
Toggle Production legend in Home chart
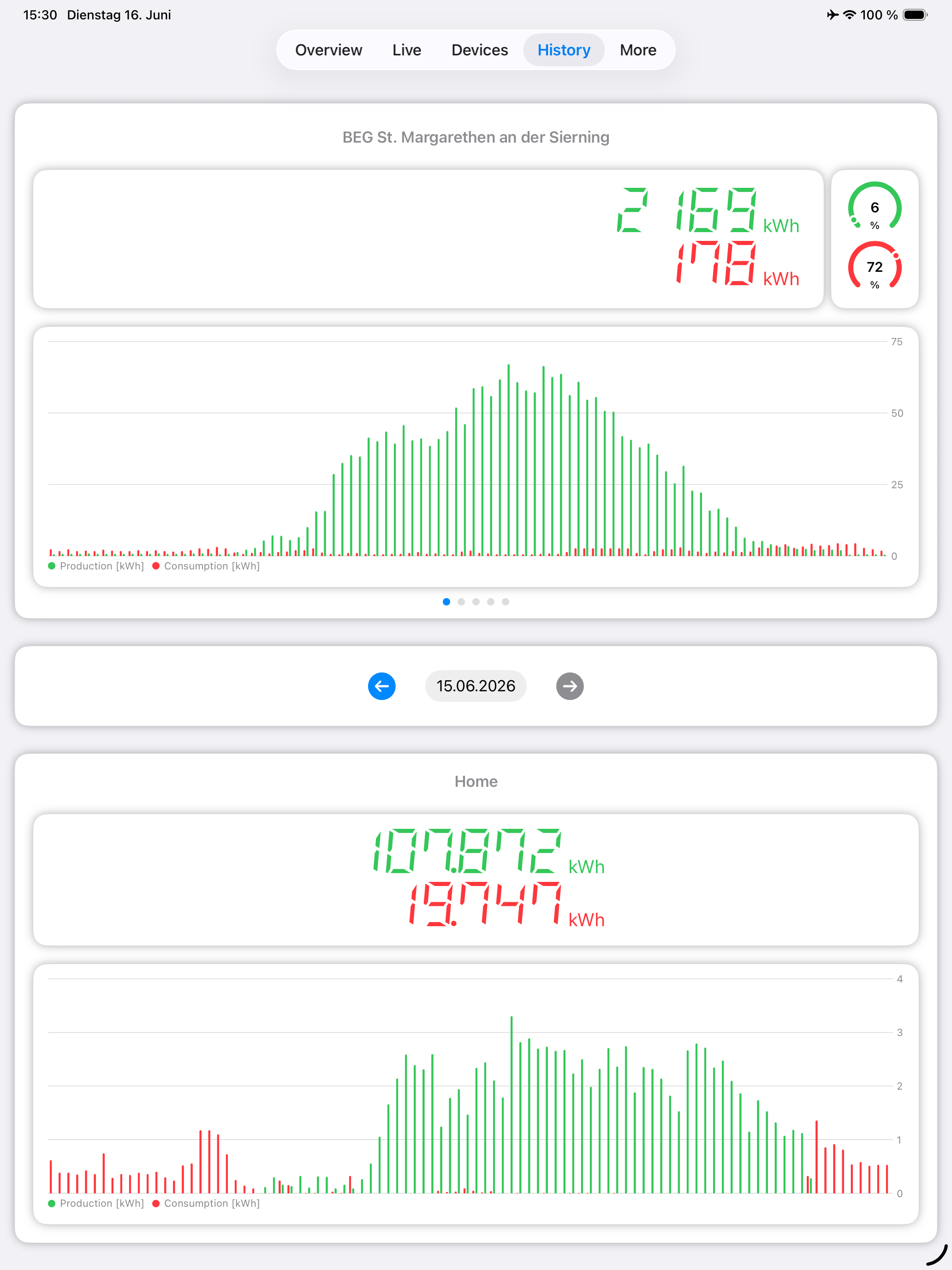[x=96, y=1204]
